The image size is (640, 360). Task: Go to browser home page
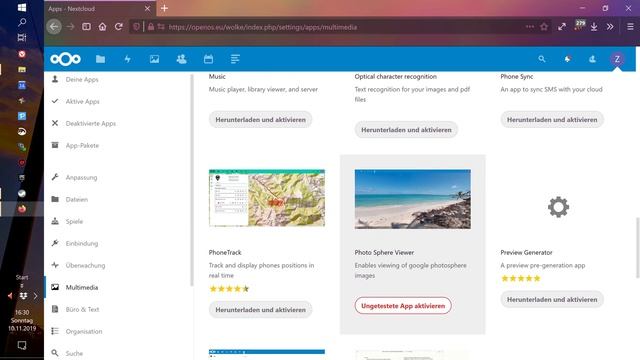pos(102,27)
